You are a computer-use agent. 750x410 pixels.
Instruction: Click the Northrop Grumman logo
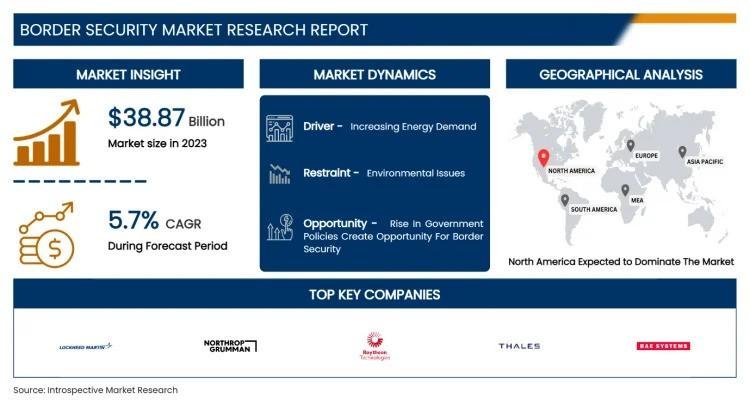pyautogui.click(x=230, y=346)
